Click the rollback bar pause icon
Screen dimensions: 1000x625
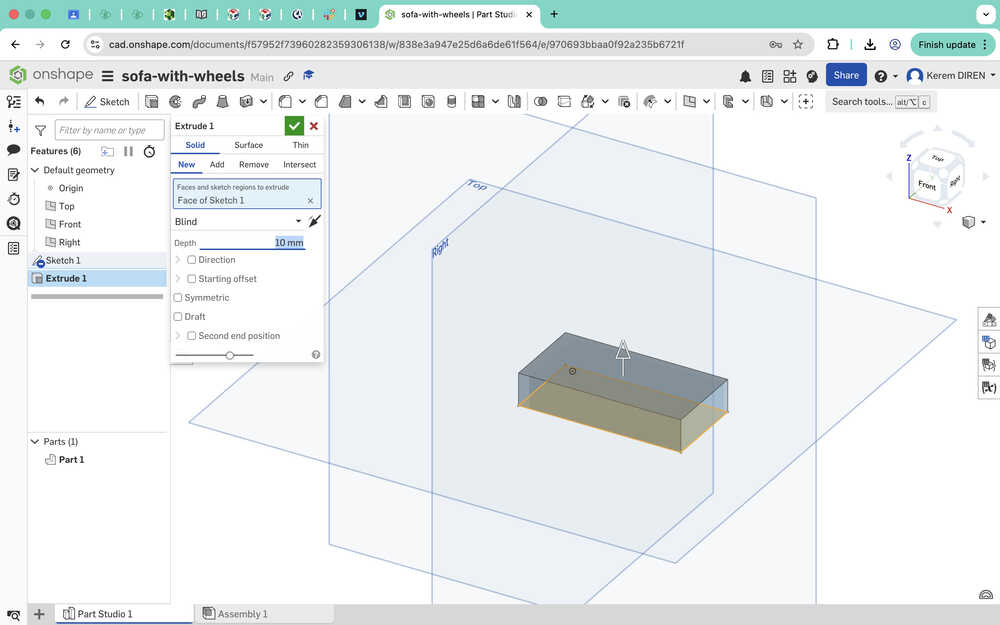point(128,151)
